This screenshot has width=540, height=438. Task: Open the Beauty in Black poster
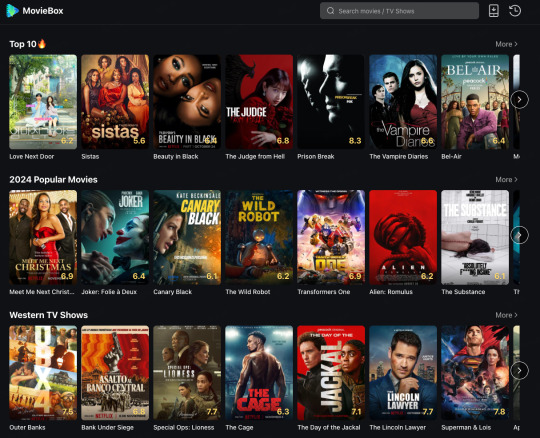187,102
